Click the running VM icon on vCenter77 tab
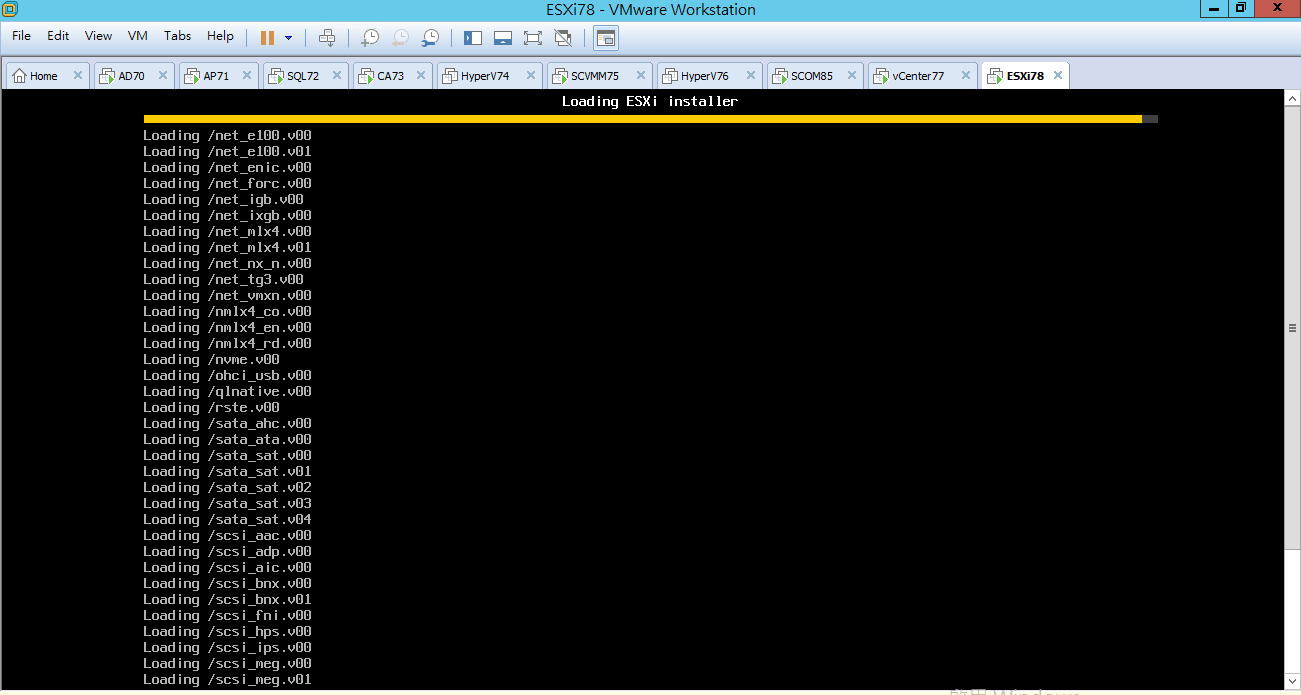The height and width of the screenshot is (695, 1301). click(882, 76)
